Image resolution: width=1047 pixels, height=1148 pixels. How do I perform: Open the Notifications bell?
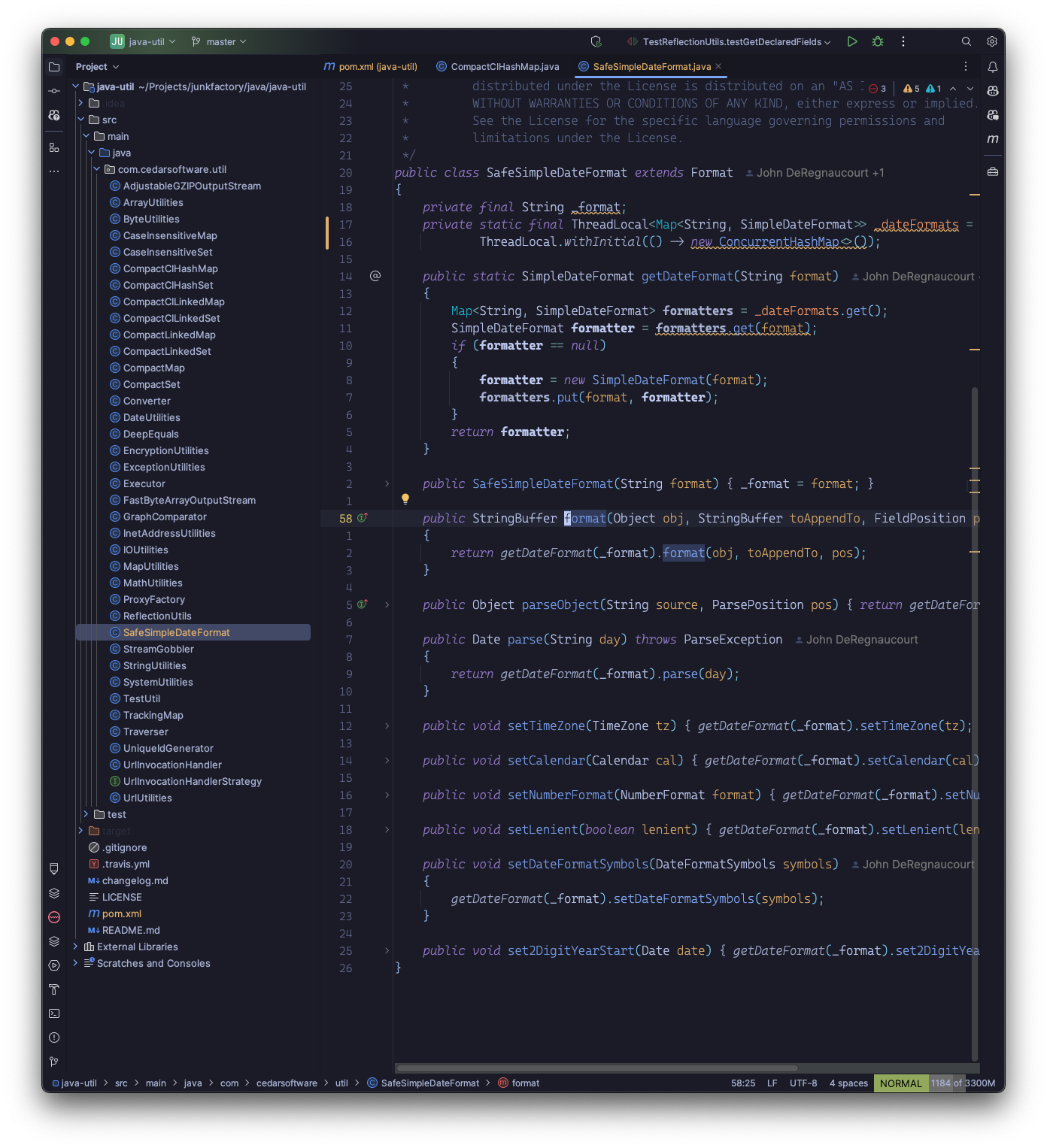[x=993, y=67]
